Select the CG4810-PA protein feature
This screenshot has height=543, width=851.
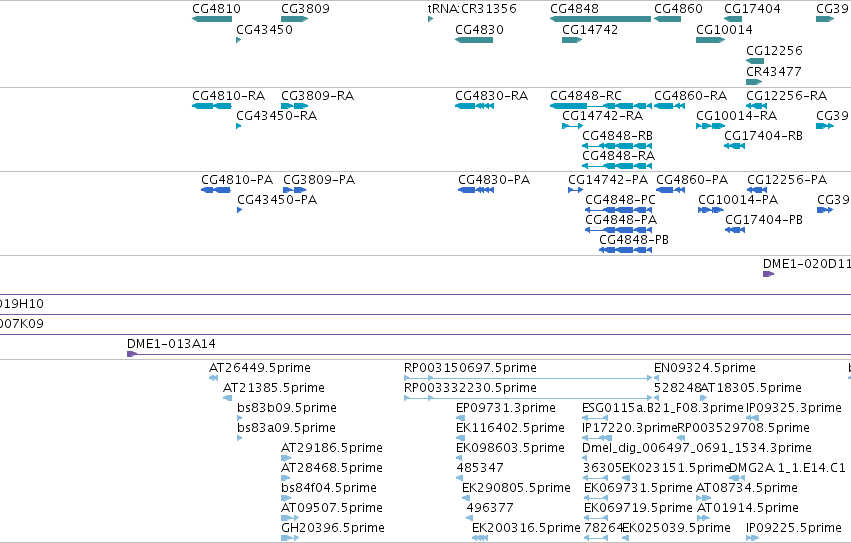215,190
